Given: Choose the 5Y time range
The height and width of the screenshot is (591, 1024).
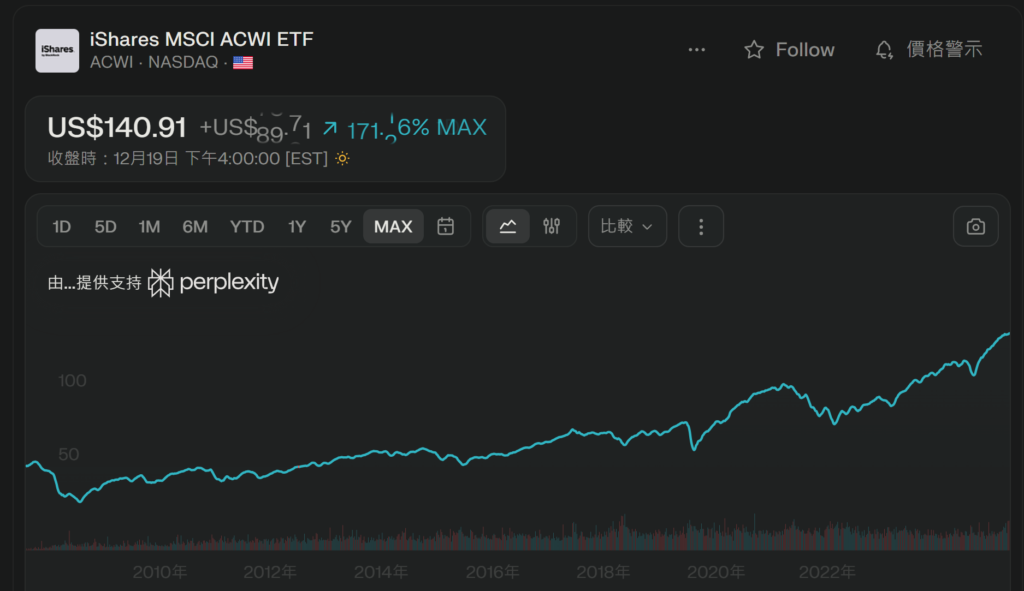Looking at the screenshot, I should coord(341,227).
